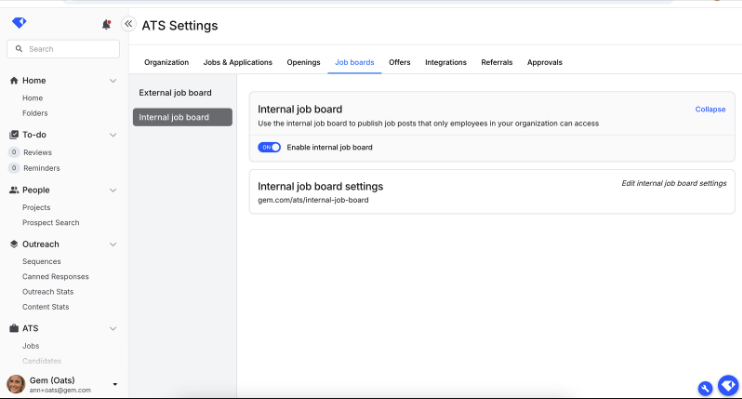Open Candidates under ATS

(x=42, y=361)
